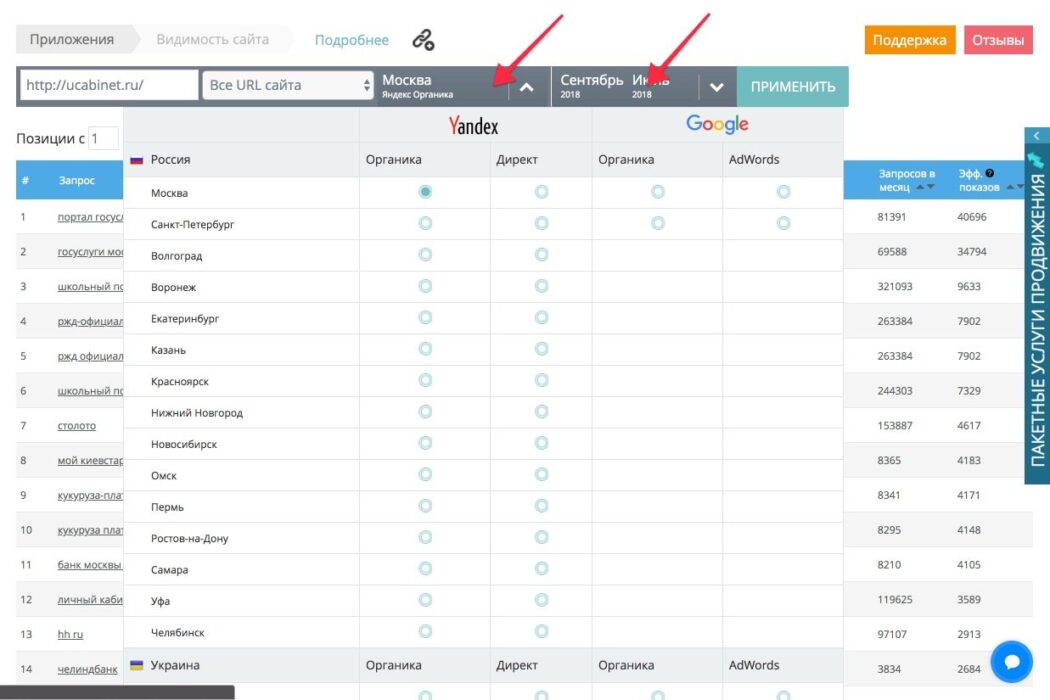
Task: Click the Ukraine flag icon
Action: 137,665
